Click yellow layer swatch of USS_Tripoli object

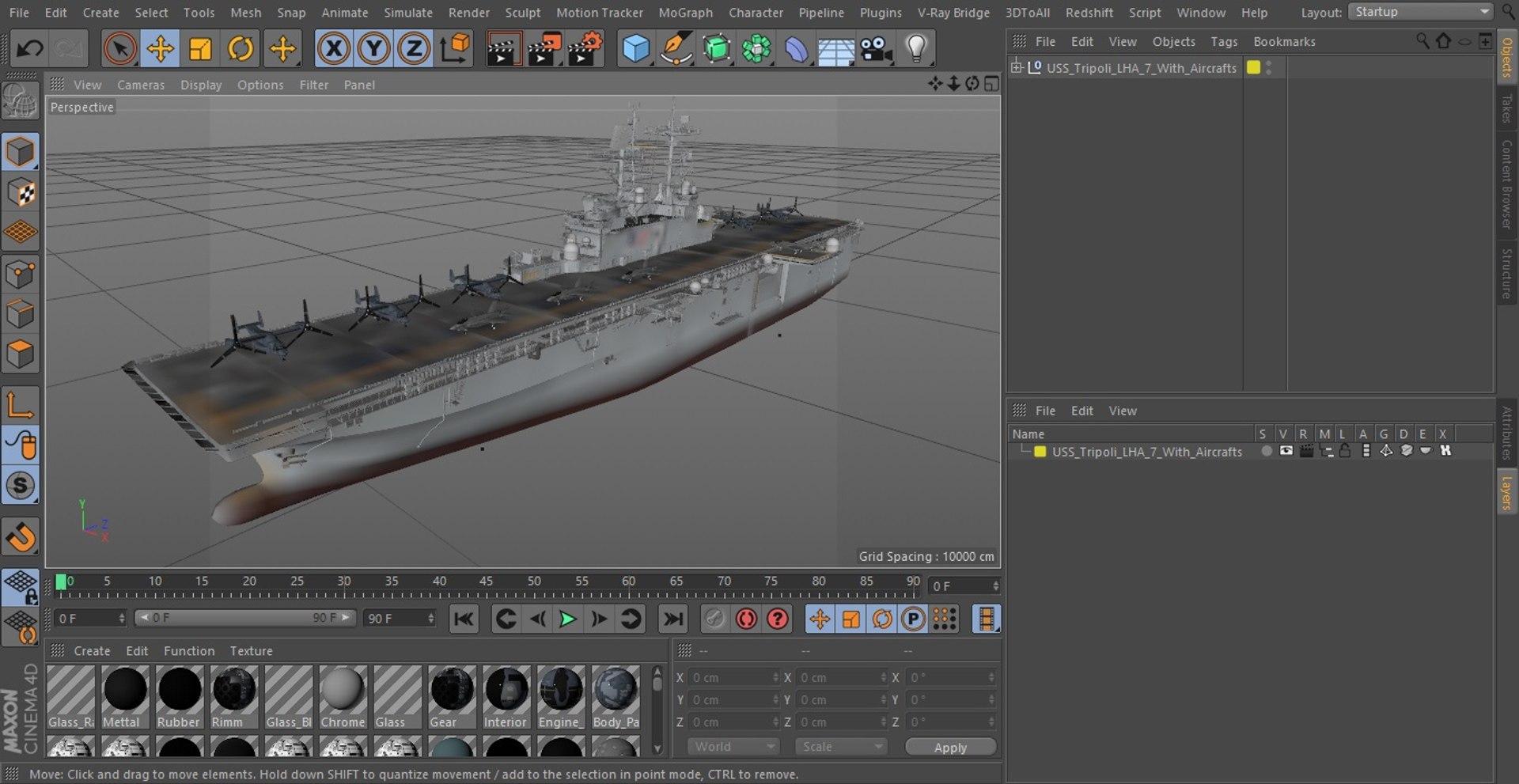click(1253, 67)
